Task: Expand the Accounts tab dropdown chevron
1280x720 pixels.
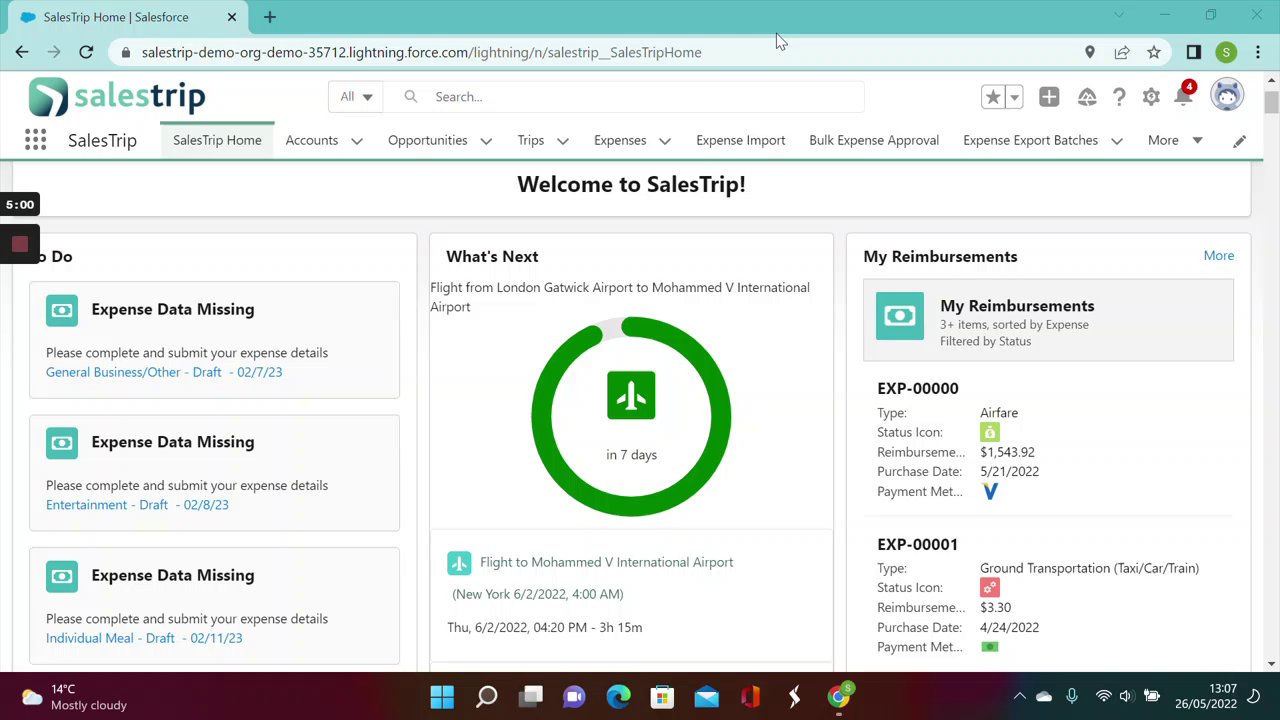Action: 356,141
